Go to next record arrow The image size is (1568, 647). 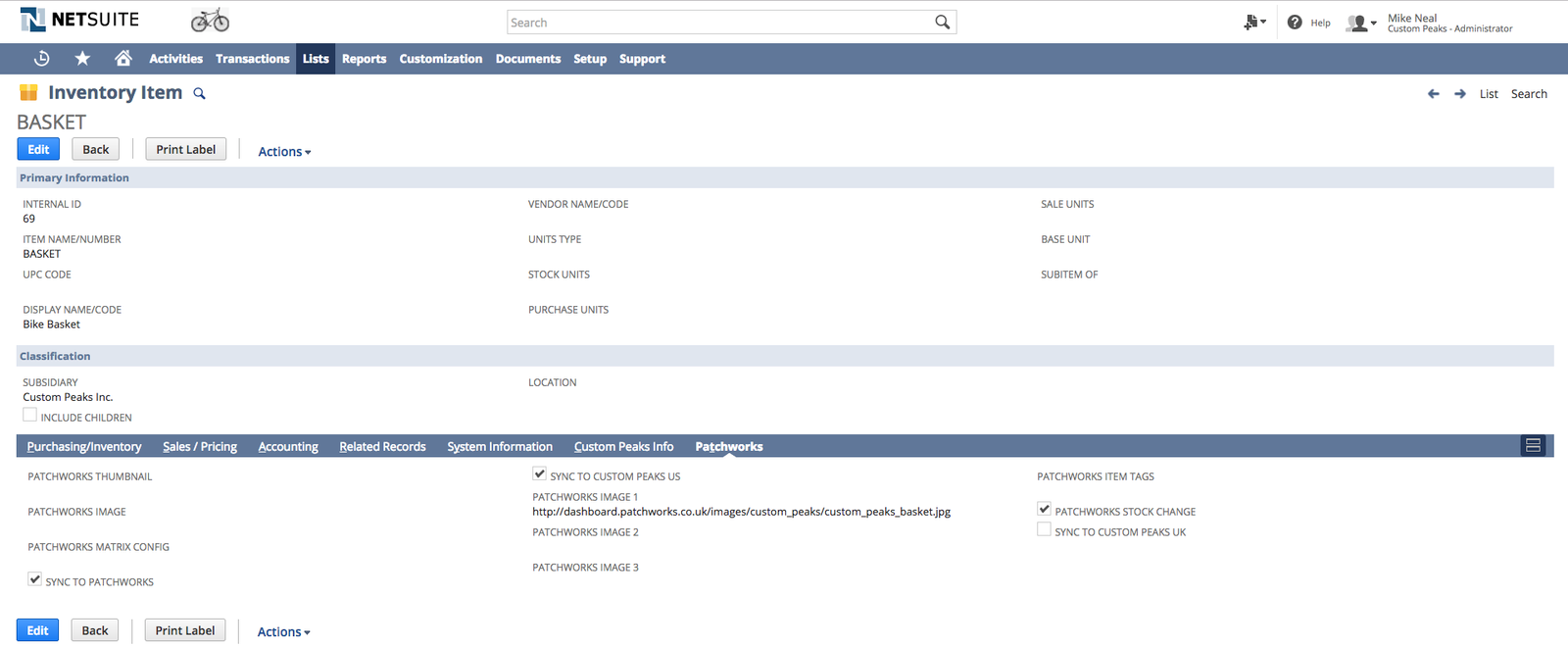1460,94
